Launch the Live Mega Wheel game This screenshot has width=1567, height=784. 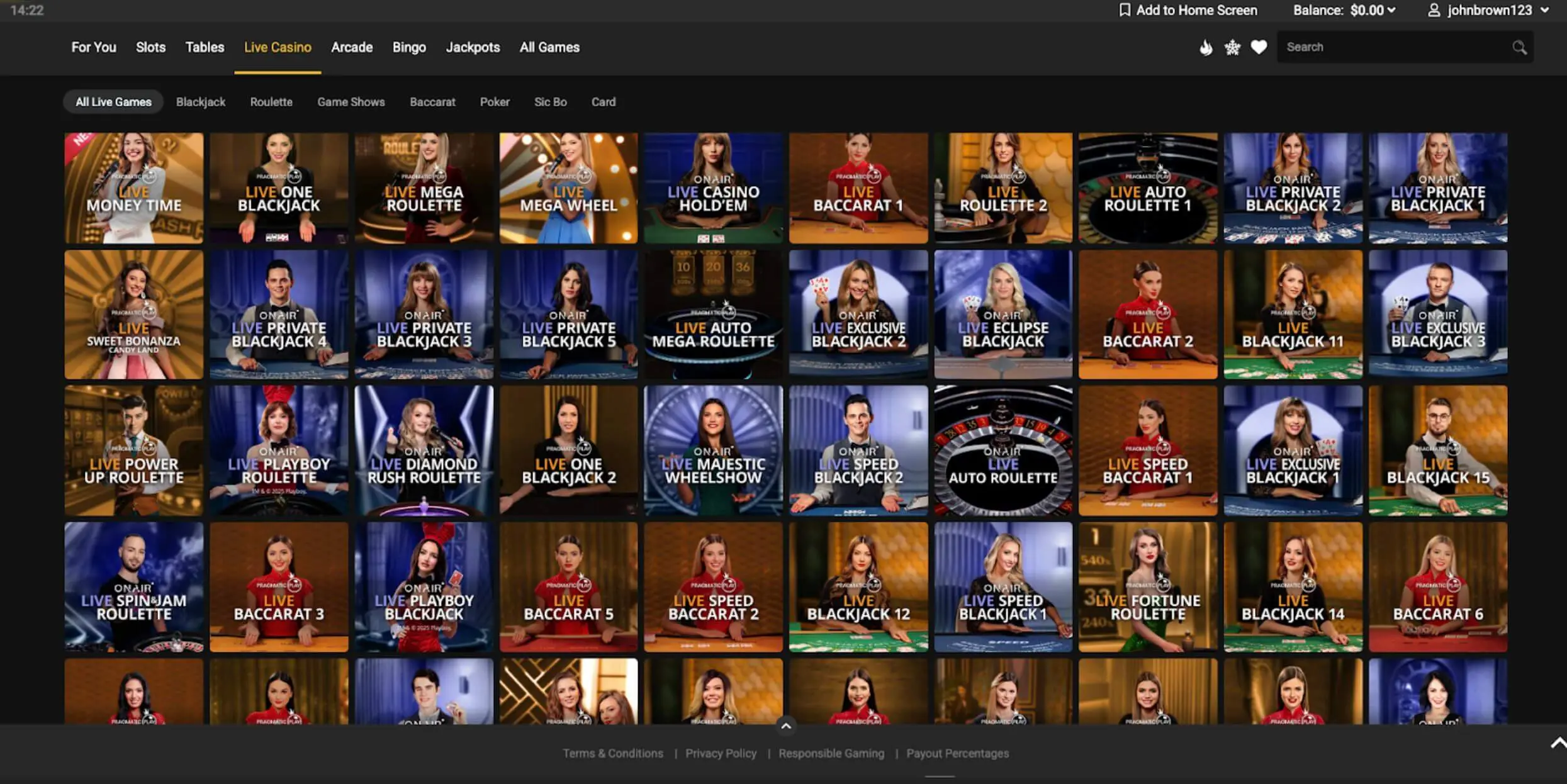tap(568, 188)
